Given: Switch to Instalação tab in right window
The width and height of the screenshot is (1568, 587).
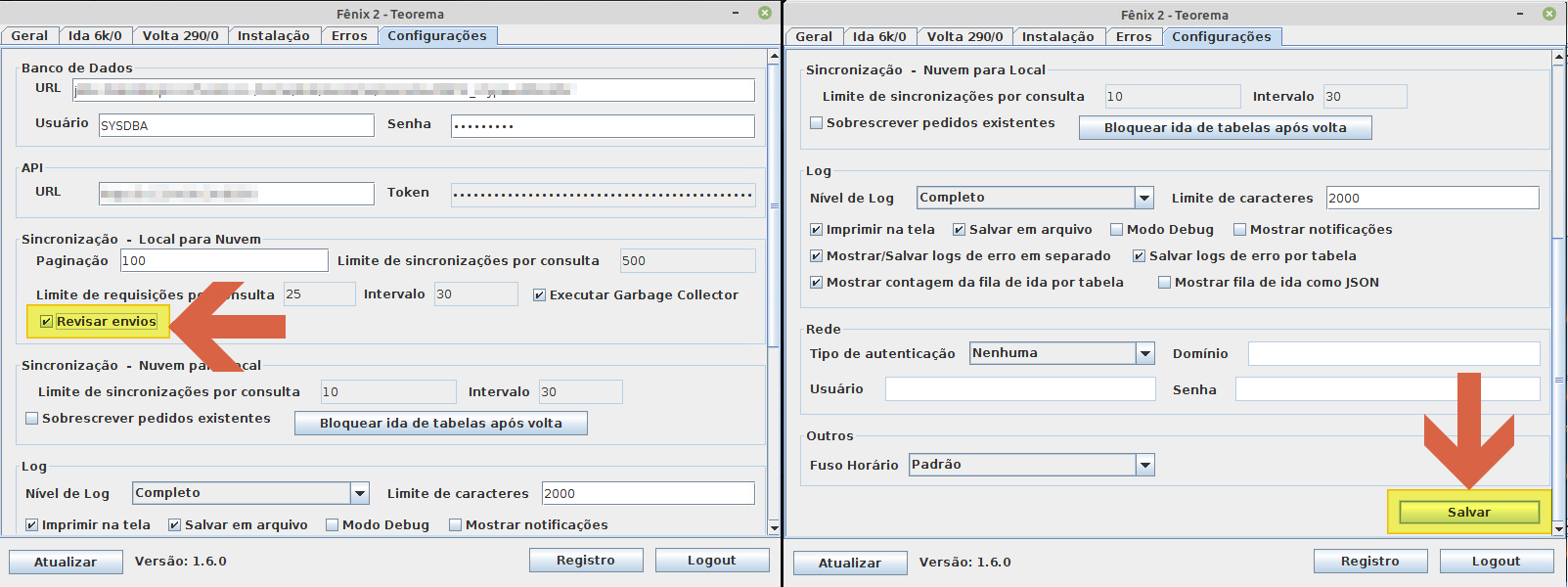Looking at the screenshot, I should tap(1058, 37).
